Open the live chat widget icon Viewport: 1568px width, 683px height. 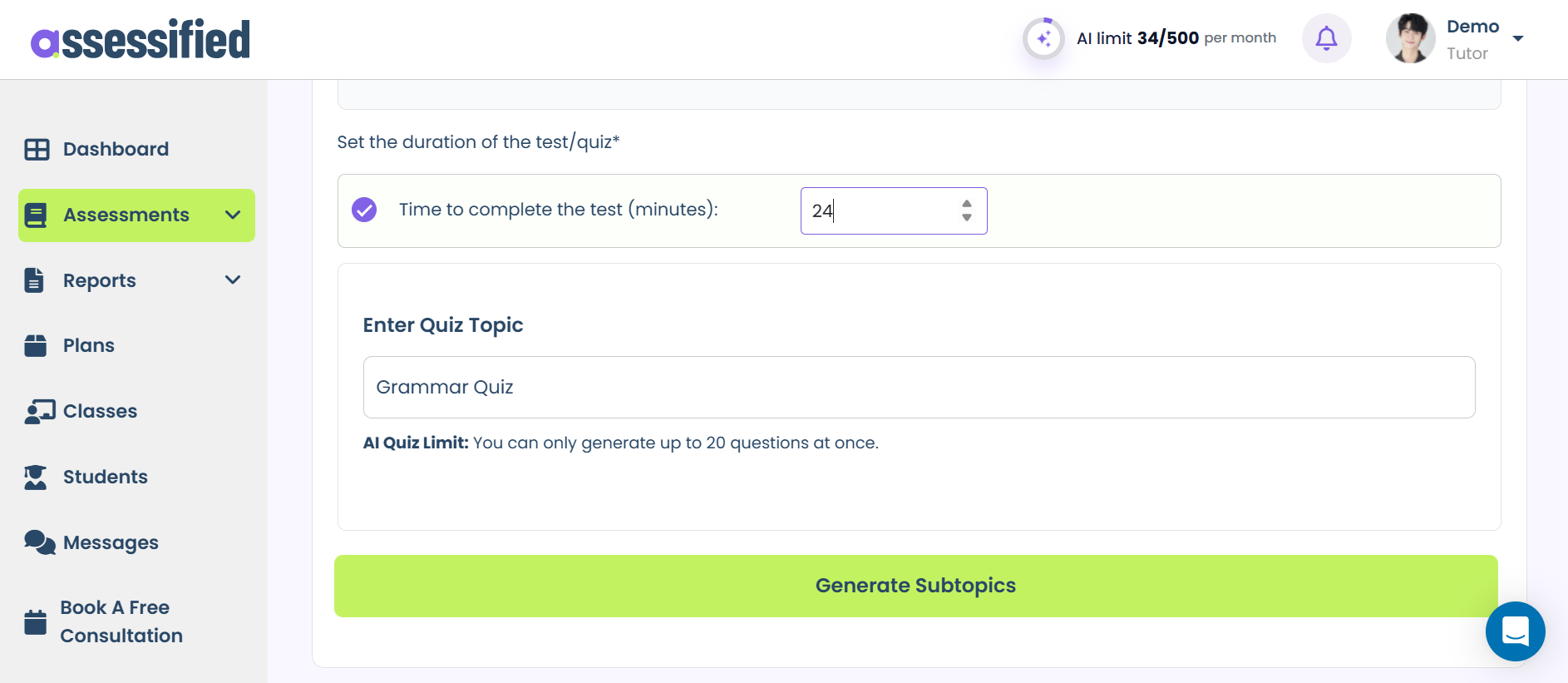click(1515, 631)
